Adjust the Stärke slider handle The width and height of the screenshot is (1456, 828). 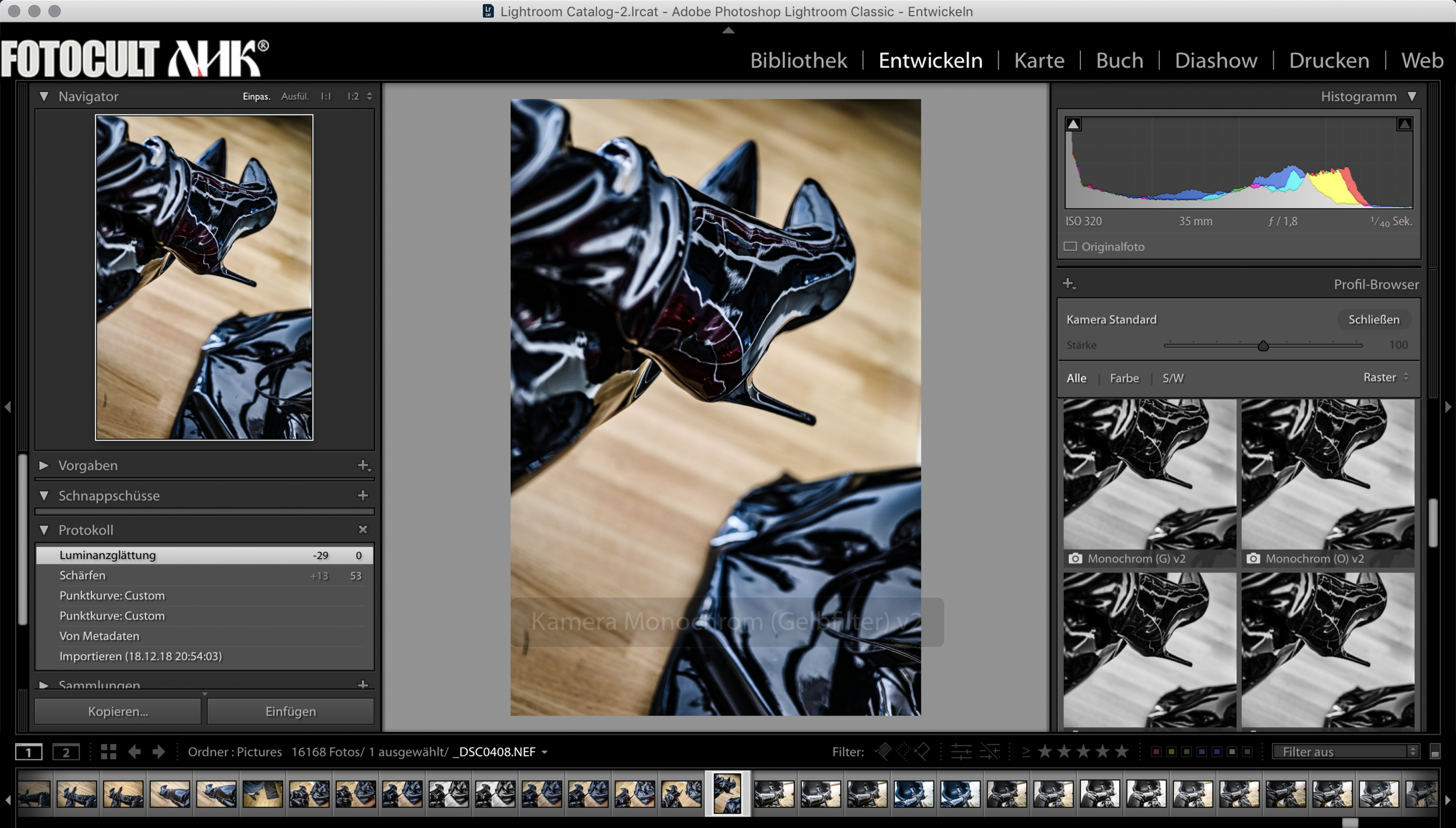pyautogui.click(x=1263, y=346)
